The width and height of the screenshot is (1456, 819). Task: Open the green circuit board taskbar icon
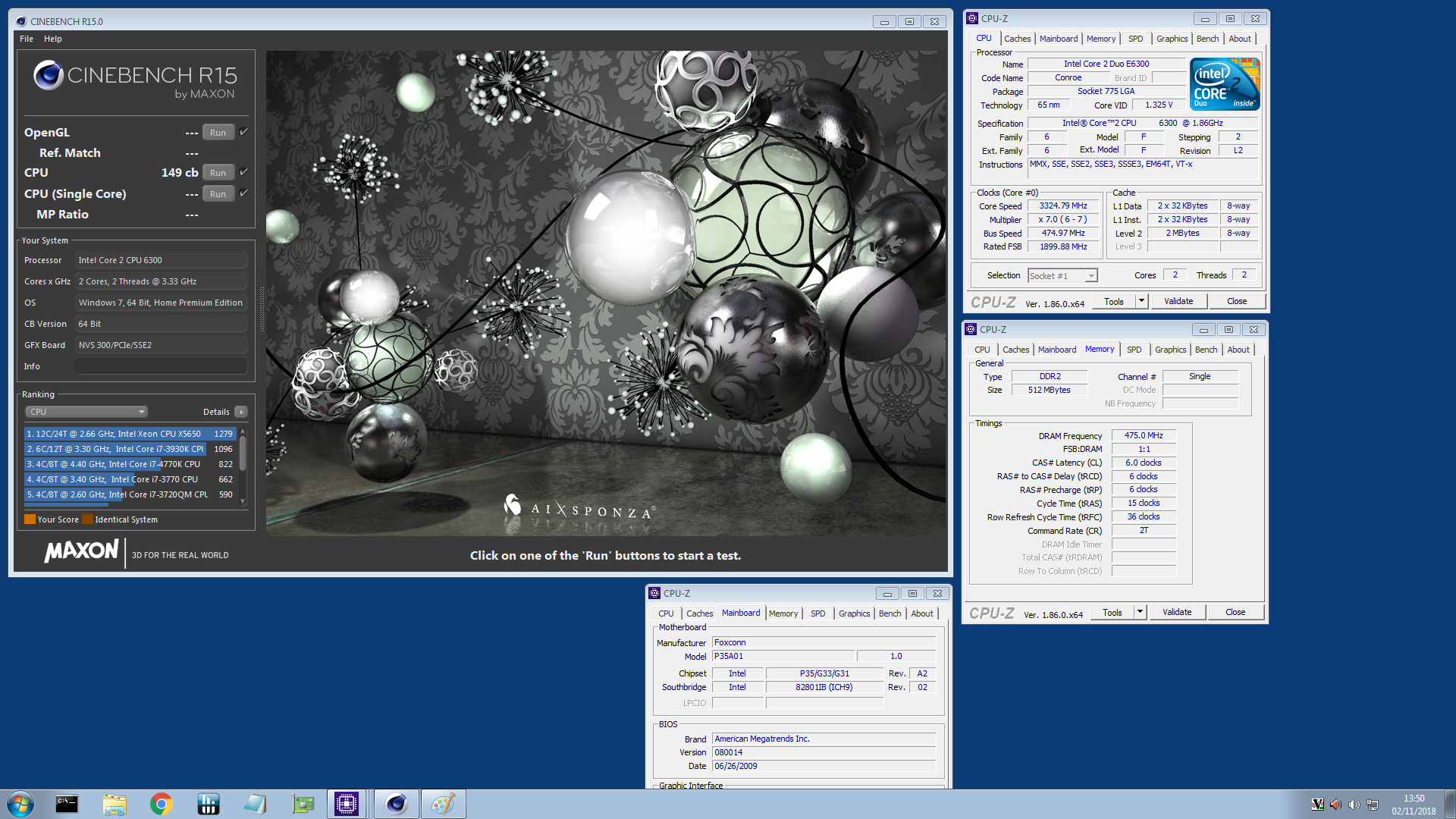coord(303,804)
